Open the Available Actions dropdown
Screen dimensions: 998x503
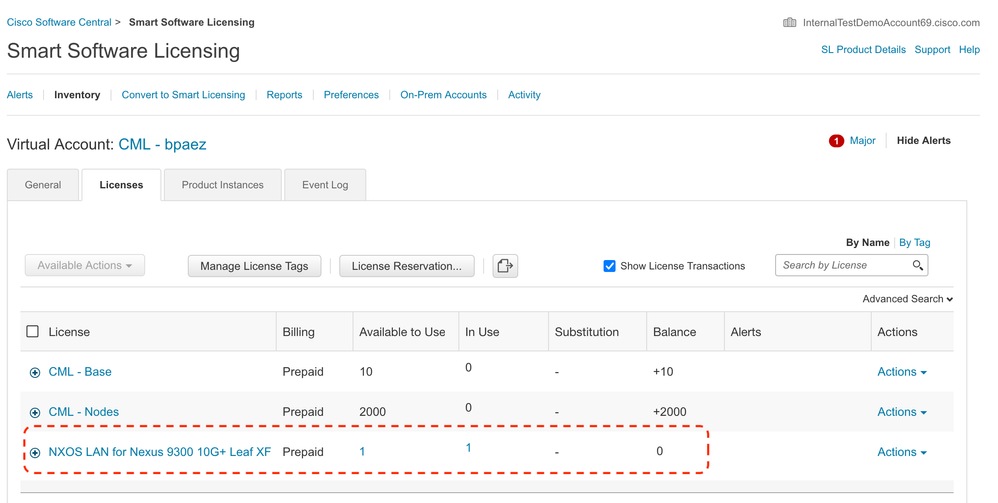pos(85,266)
